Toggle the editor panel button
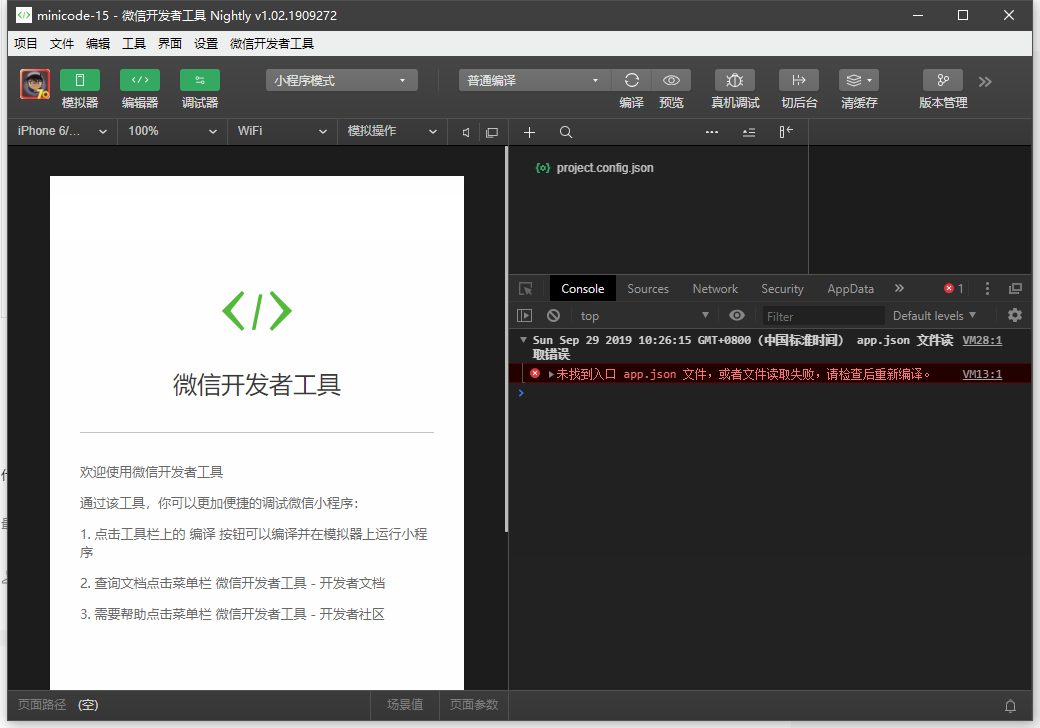This screenshot has height=728, width=1040. click(x=140, y=80)
